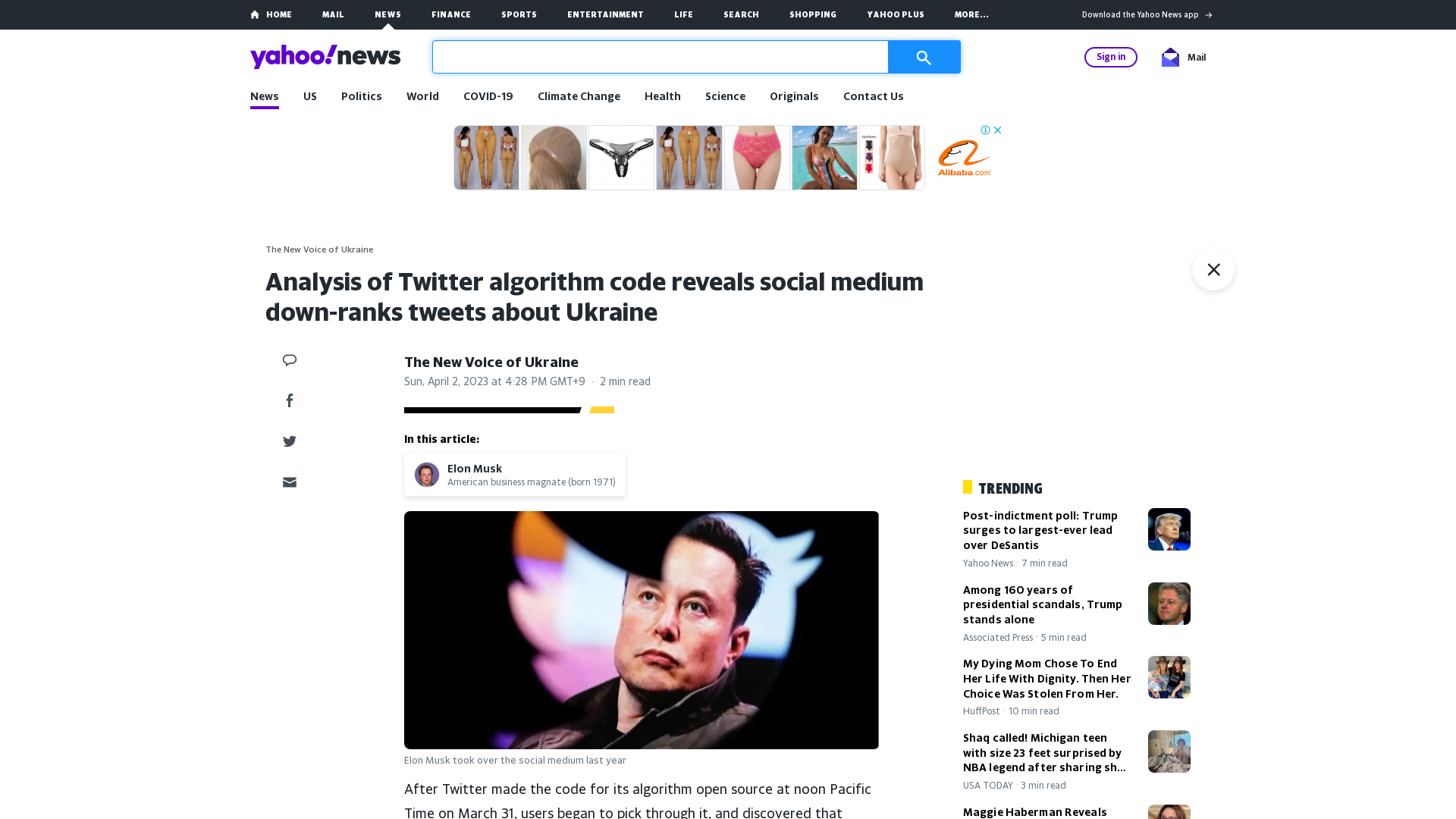Open the NEWS navigation menu item

(387, 14)
